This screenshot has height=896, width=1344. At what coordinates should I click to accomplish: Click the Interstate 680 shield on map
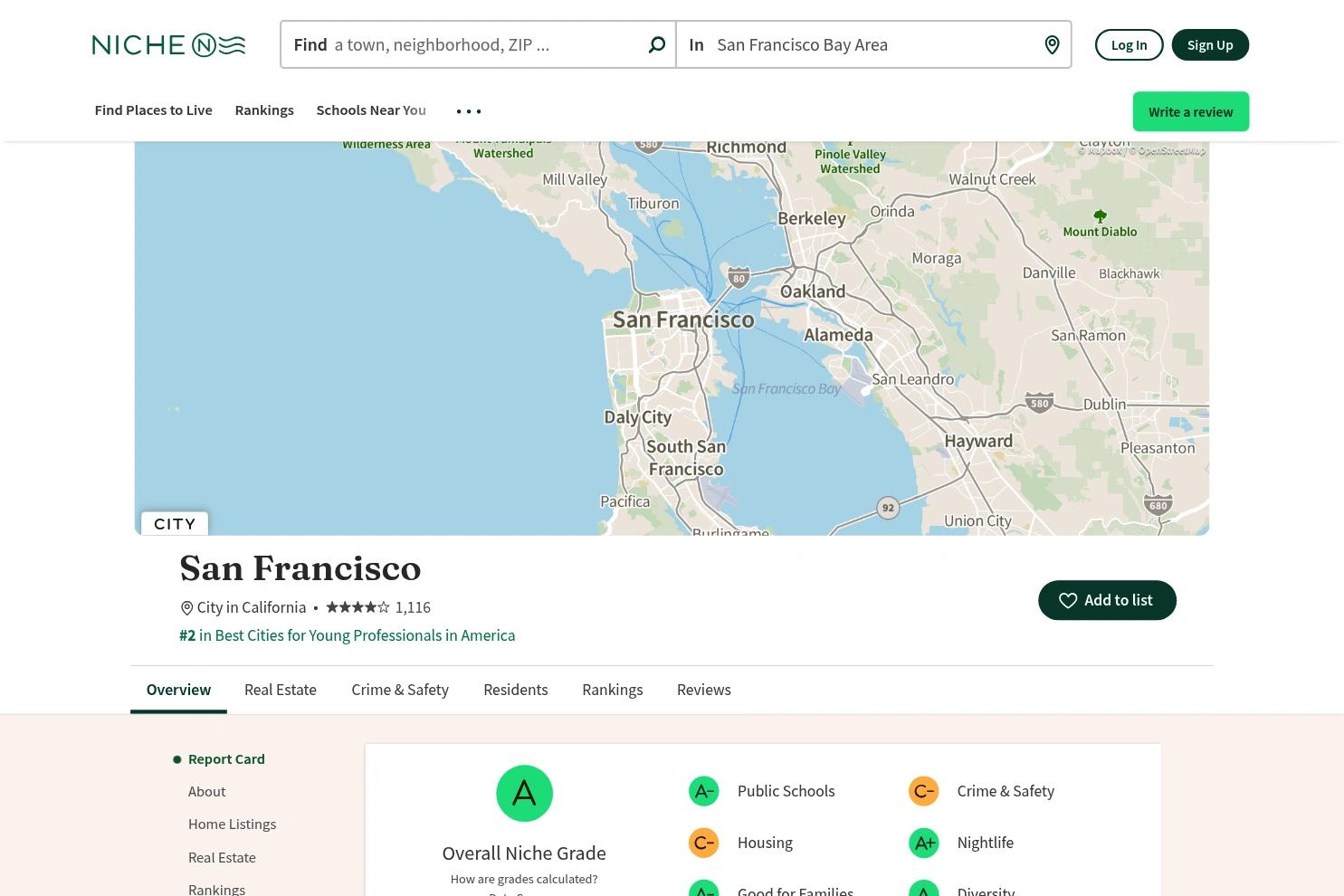click(x=1158, y=505)
